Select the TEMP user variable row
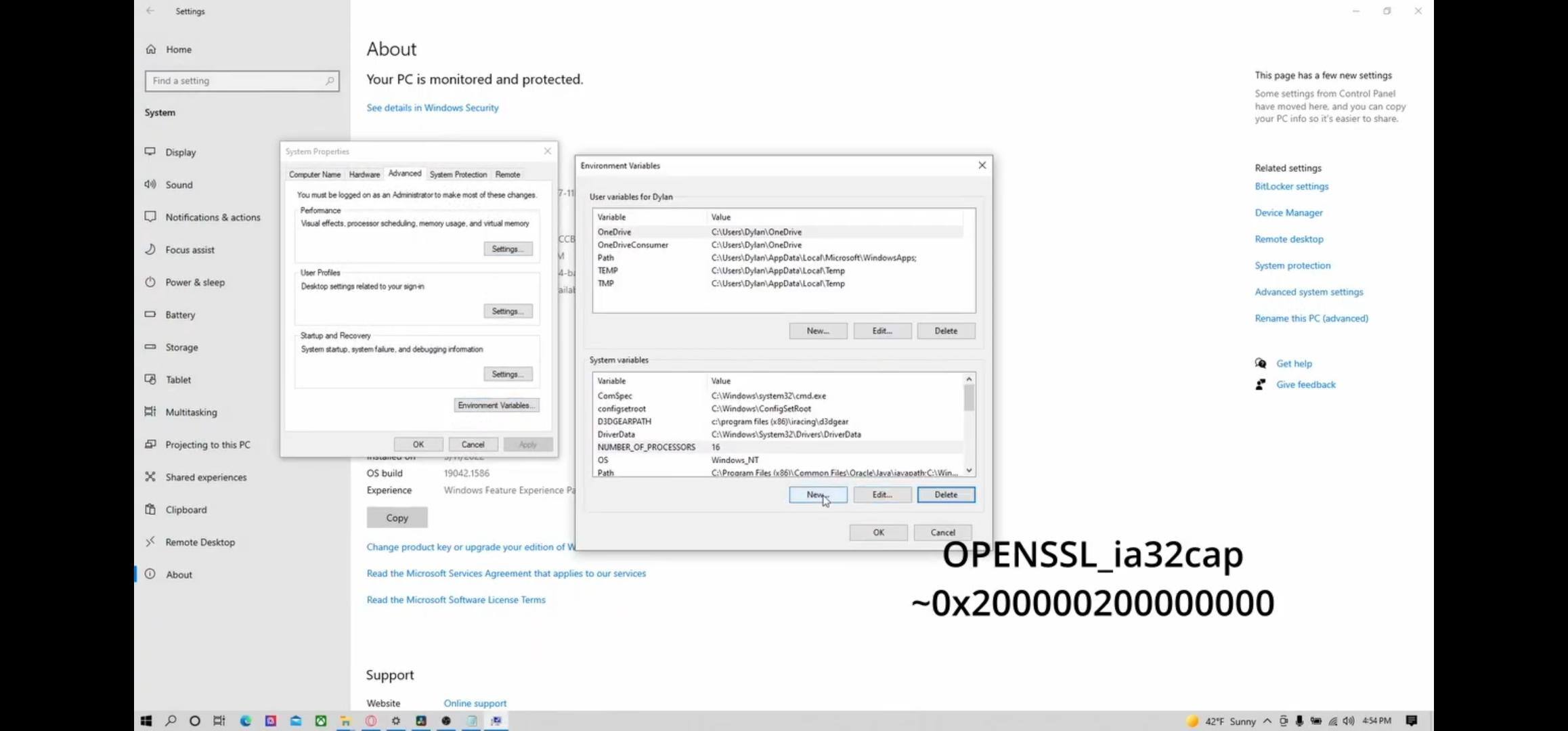The width and height of the screenshot is (1568, 731). tap(607, 271)
